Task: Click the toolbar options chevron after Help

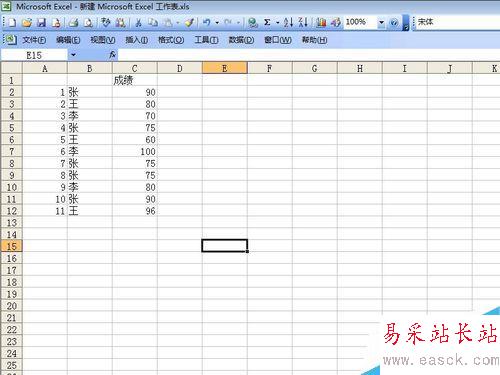Action: tap(406, 23)
